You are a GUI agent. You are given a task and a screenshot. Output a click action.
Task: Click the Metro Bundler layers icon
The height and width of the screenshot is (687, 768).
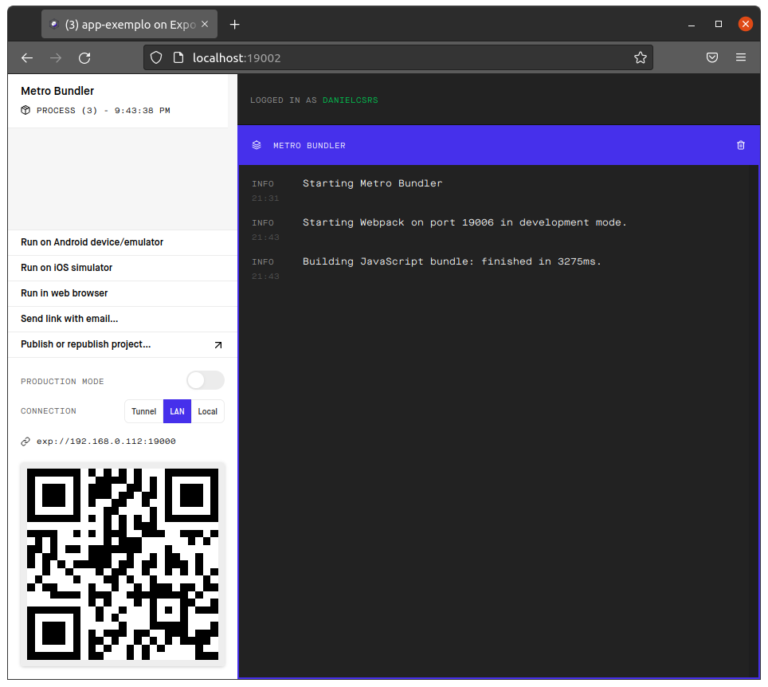pos(257,145)
